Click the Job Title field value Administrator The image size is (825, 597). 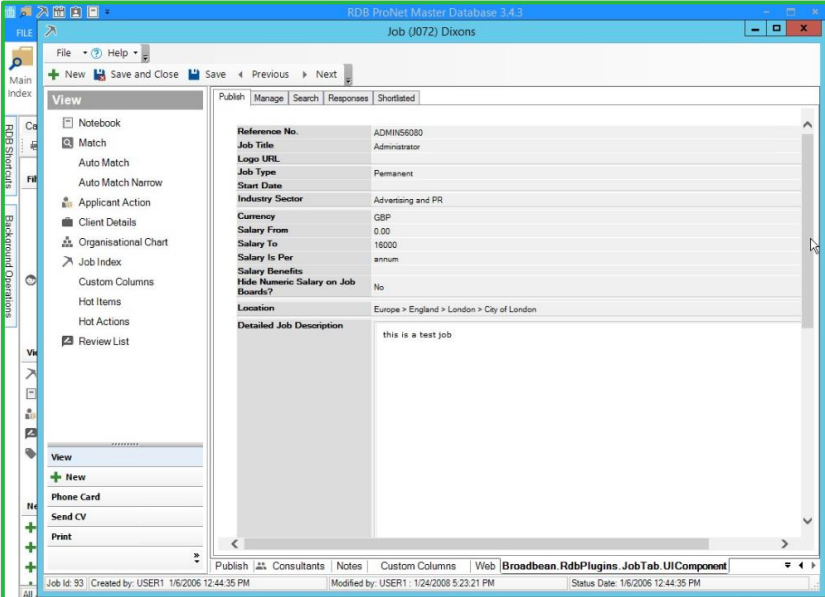coord(397,147)
